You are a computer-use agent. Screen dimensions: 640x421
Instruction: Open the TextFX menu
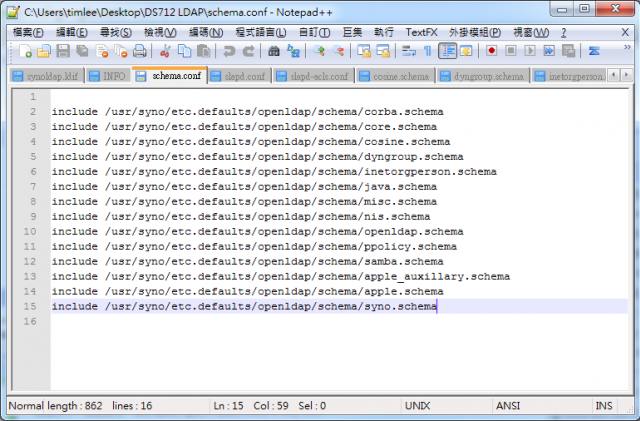click(x=422, y=32)
